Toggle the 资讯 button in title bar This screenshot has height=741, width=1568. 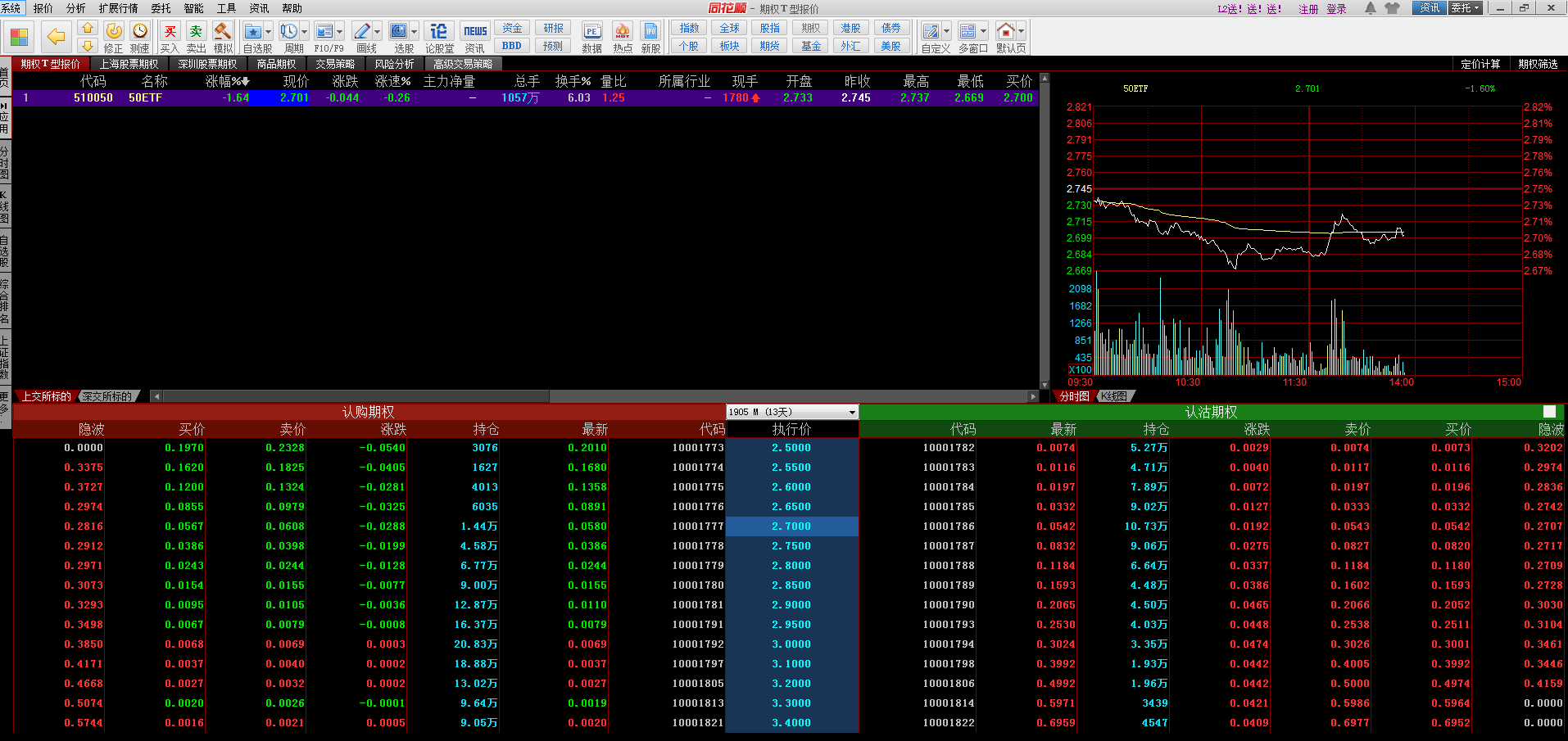pos(1430,8)
